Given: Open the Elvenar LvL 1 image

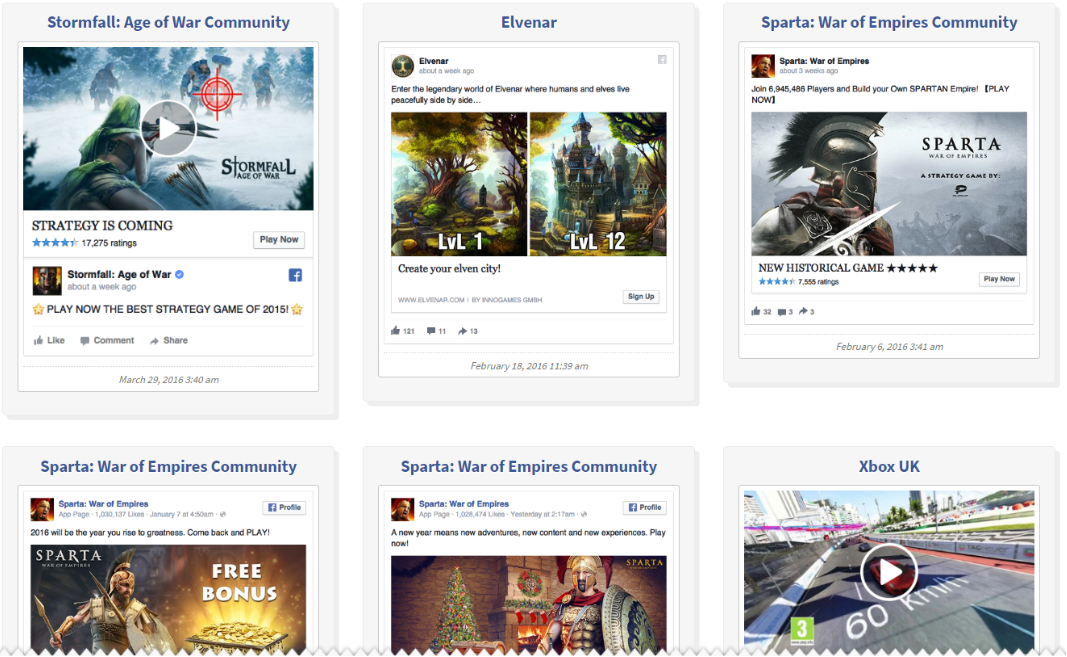Looking at the screenshot, I should pyautogui.click(x=459, y=184).
